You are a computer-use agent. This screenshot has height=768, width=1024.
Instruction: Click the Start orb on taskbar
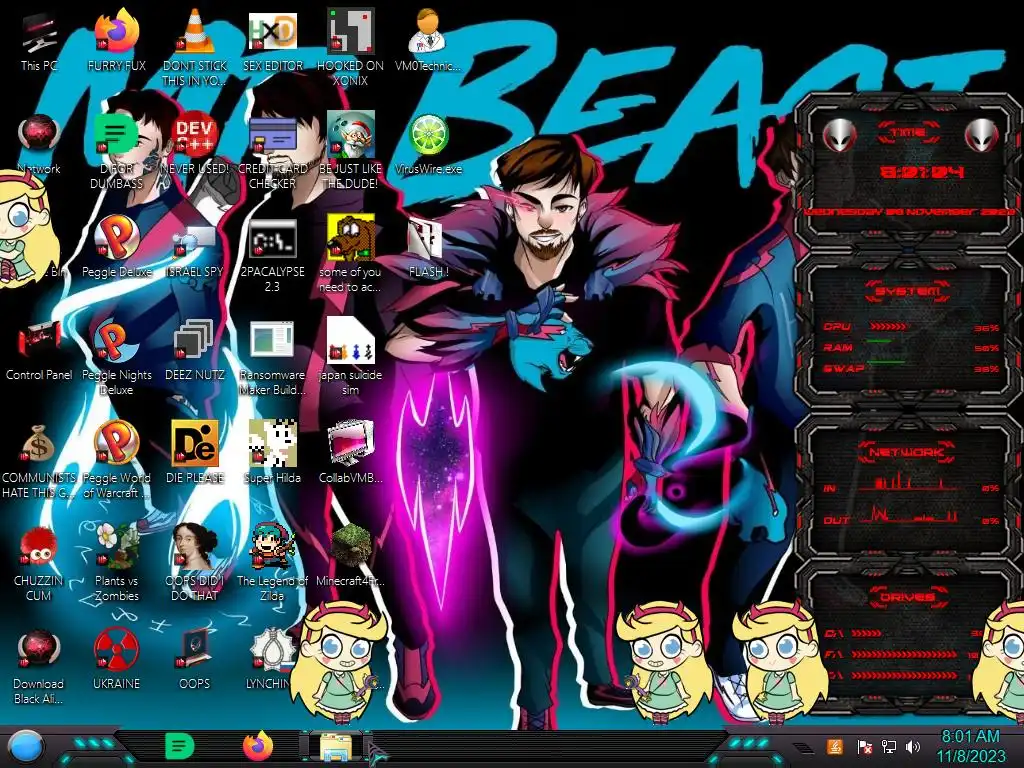click(x=26, y=747)
